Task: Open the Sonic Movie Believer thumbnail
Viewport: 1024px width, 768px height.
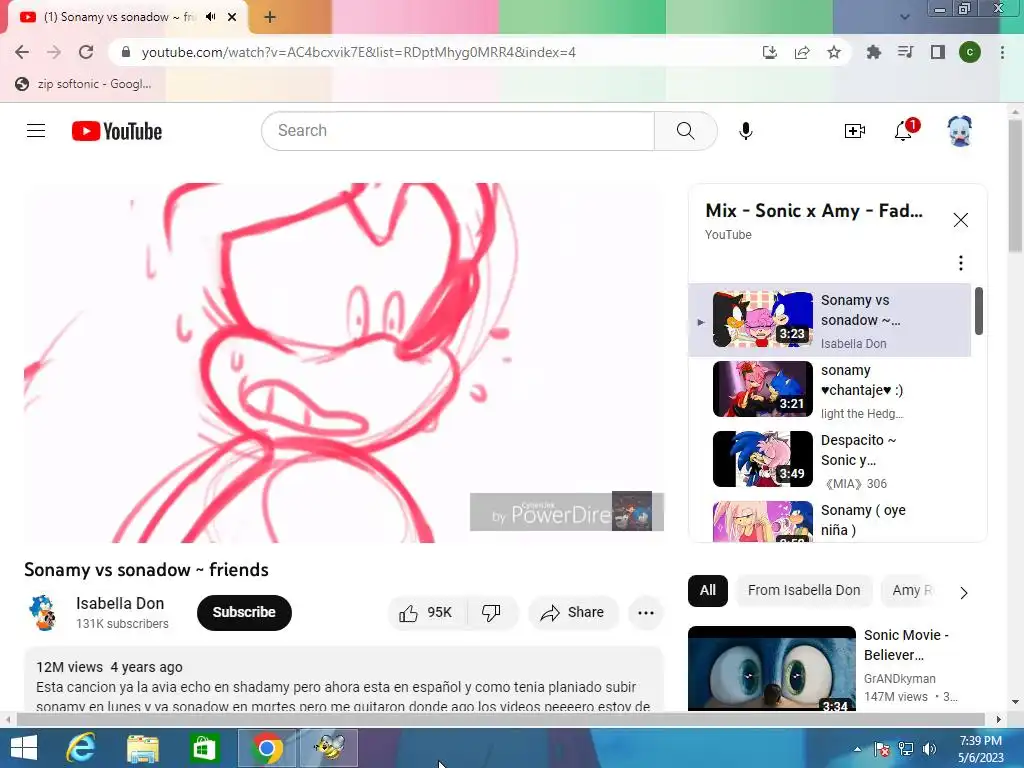Action: point(771,668)
